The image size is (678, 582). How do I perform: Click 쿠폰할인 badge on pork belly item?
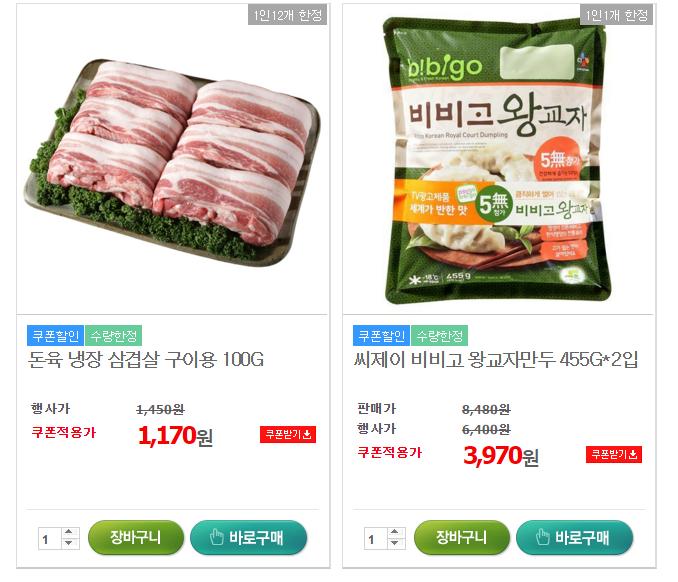[x=55, y=336]
